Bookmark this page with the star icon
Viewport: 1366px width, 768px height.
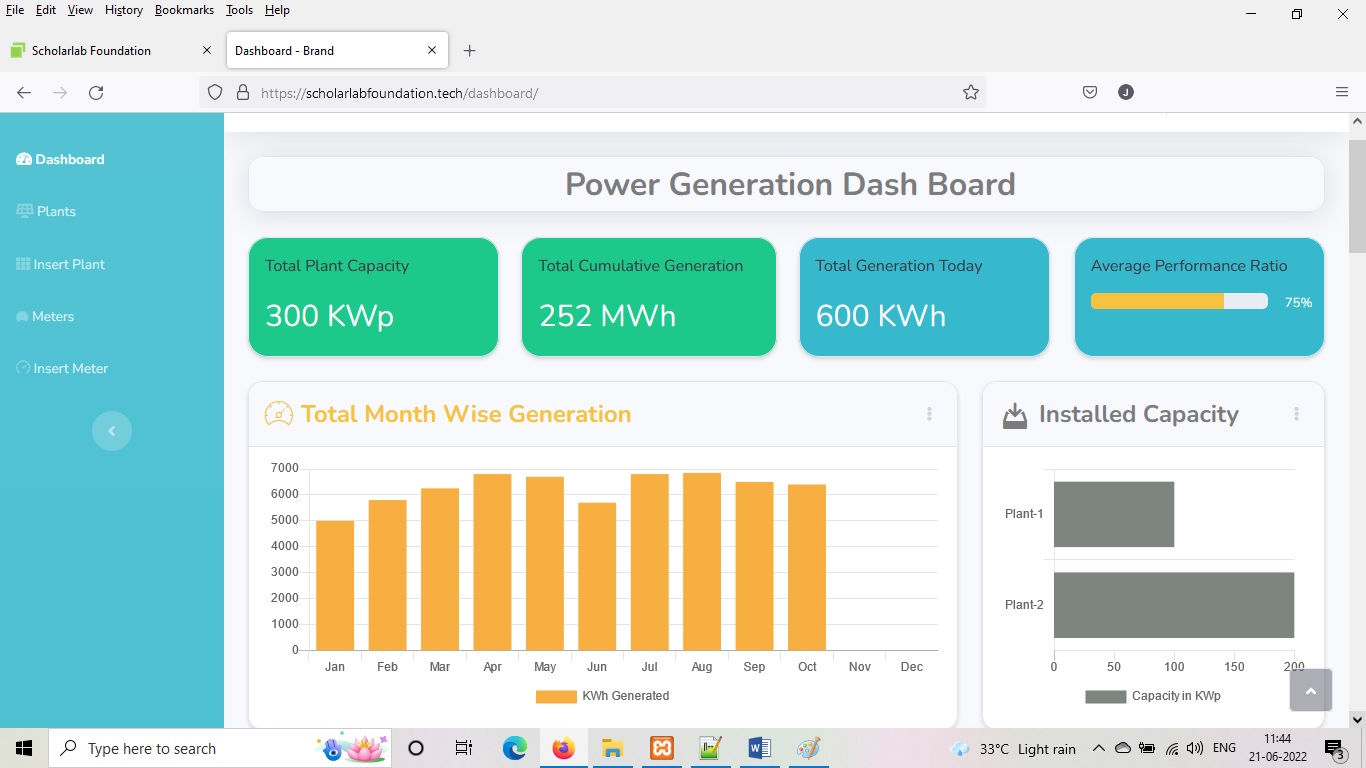pyautogui.click(x=970, y=93)
